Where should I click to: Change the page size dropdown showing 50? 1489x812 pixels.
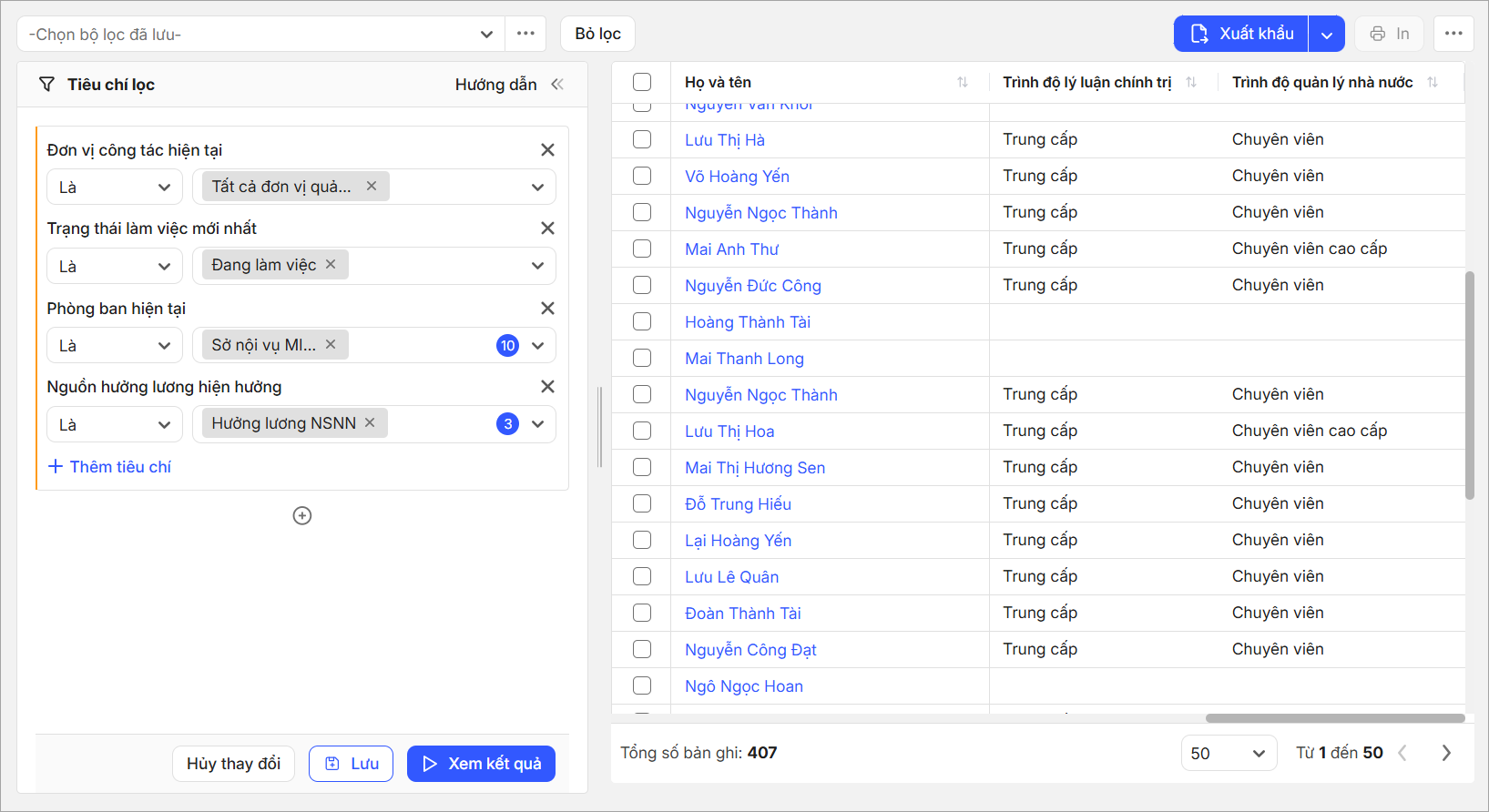[x=1228, y=753]
